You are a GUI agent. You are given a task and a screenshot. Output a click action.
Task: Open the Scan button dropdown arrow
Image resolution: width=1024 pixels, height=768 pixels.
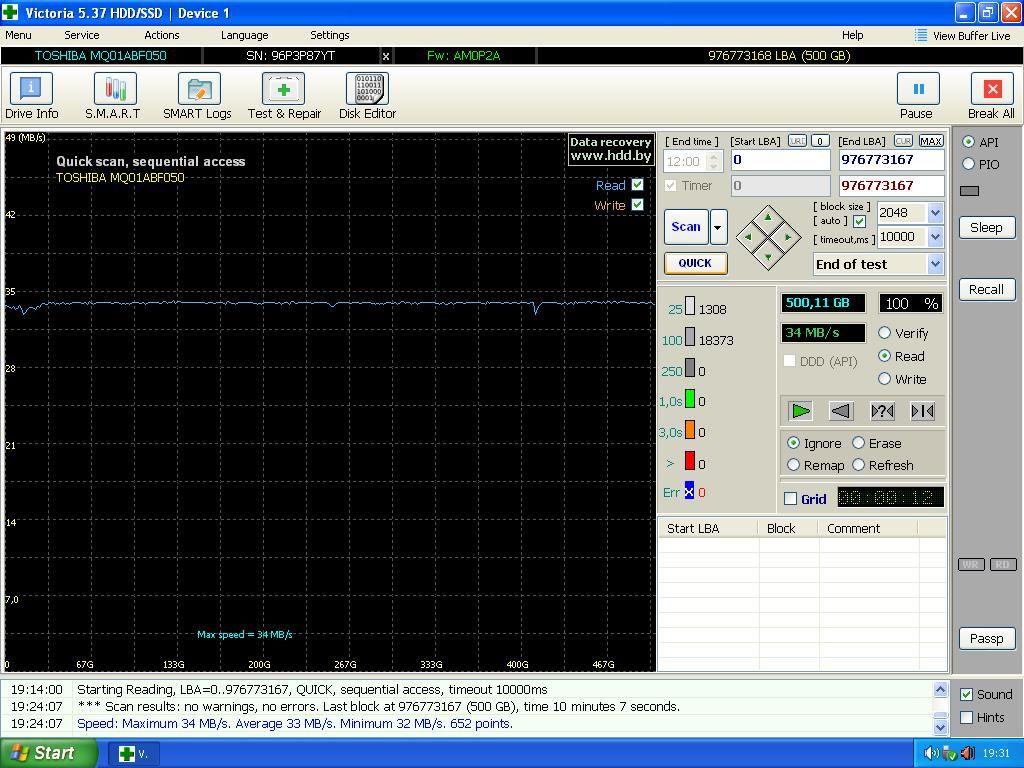click(x=718, y=227)
